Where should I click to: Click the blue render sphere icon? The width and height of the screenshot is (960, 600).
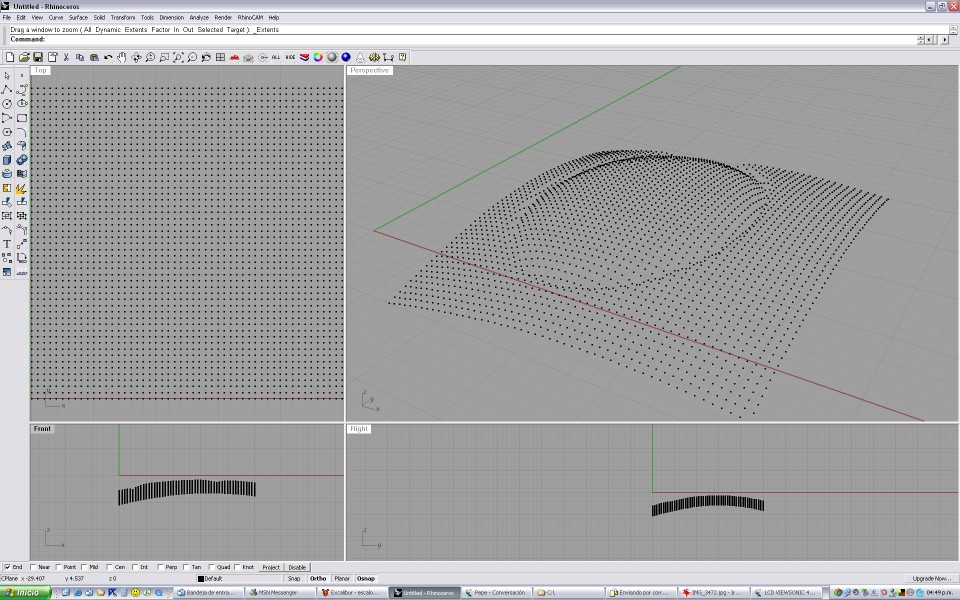347,57
